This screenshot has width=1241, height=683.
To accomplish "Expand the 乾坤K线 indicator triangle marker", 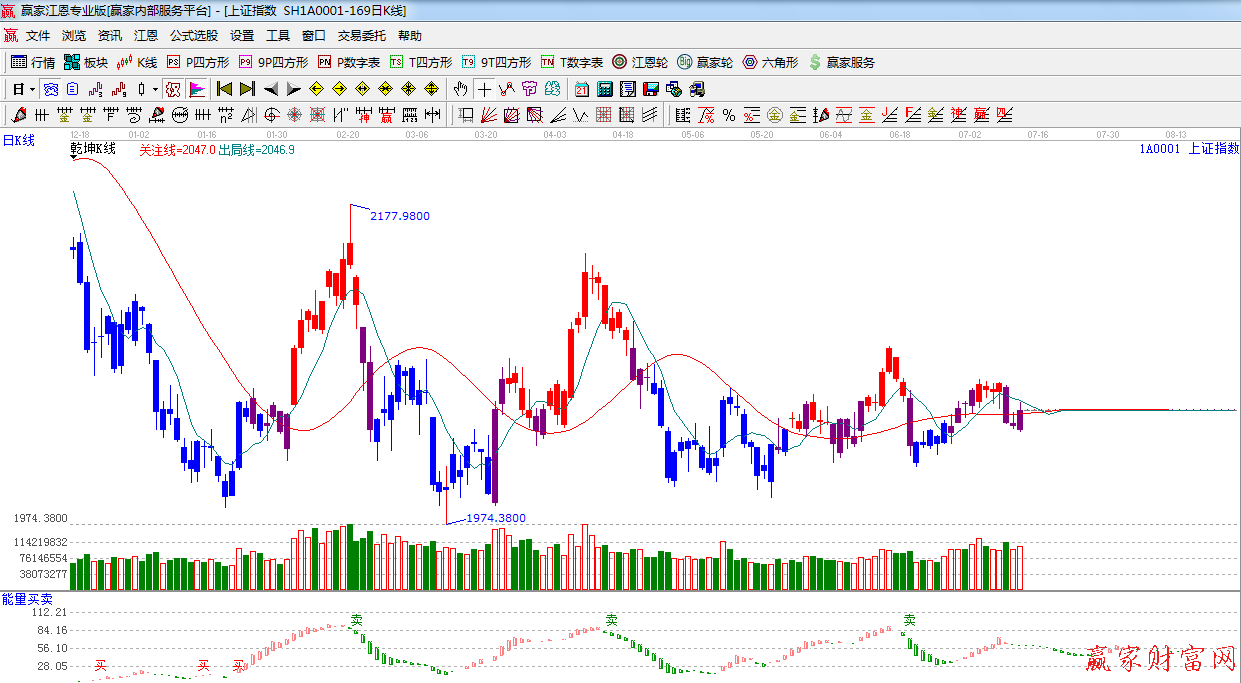I will point(74,159).
